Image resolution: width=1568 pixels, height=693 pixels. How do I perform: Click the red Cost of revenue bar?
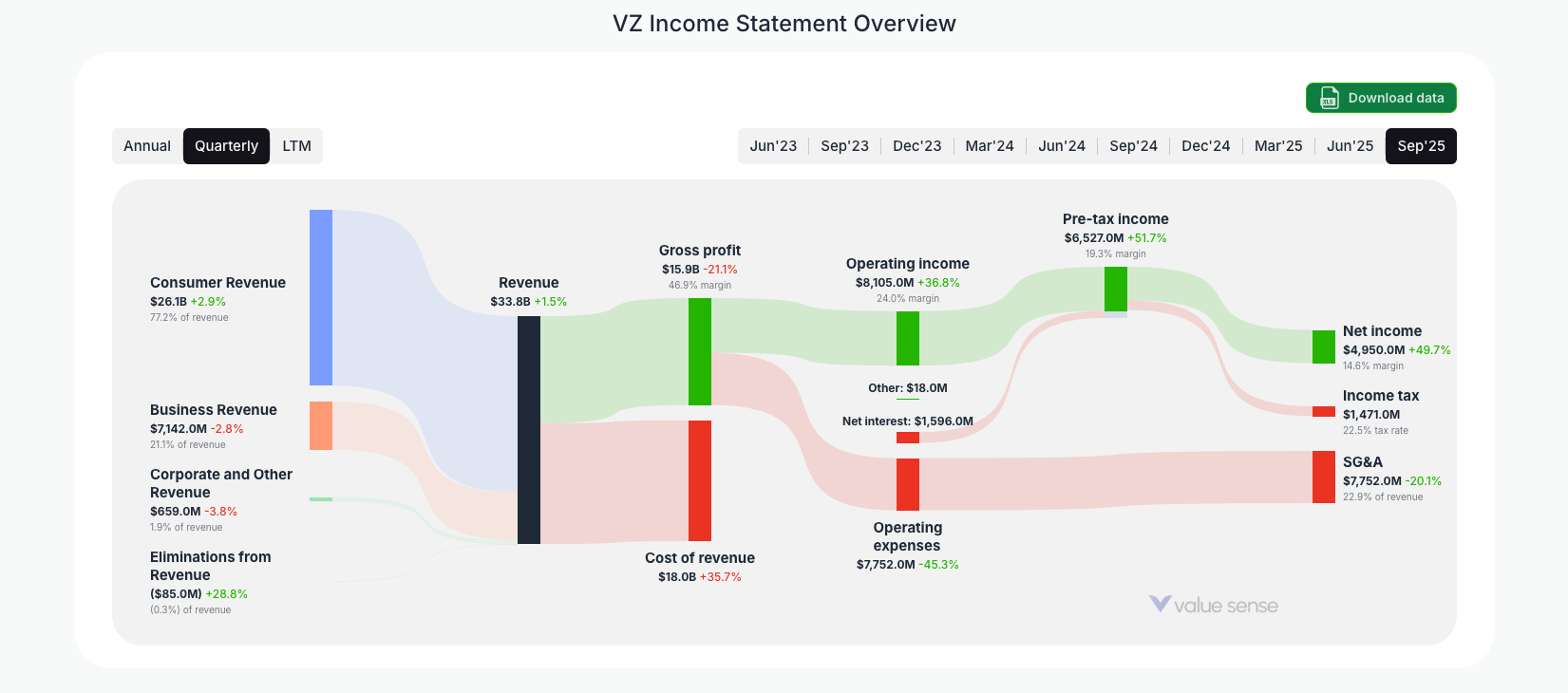pos(702,479)
